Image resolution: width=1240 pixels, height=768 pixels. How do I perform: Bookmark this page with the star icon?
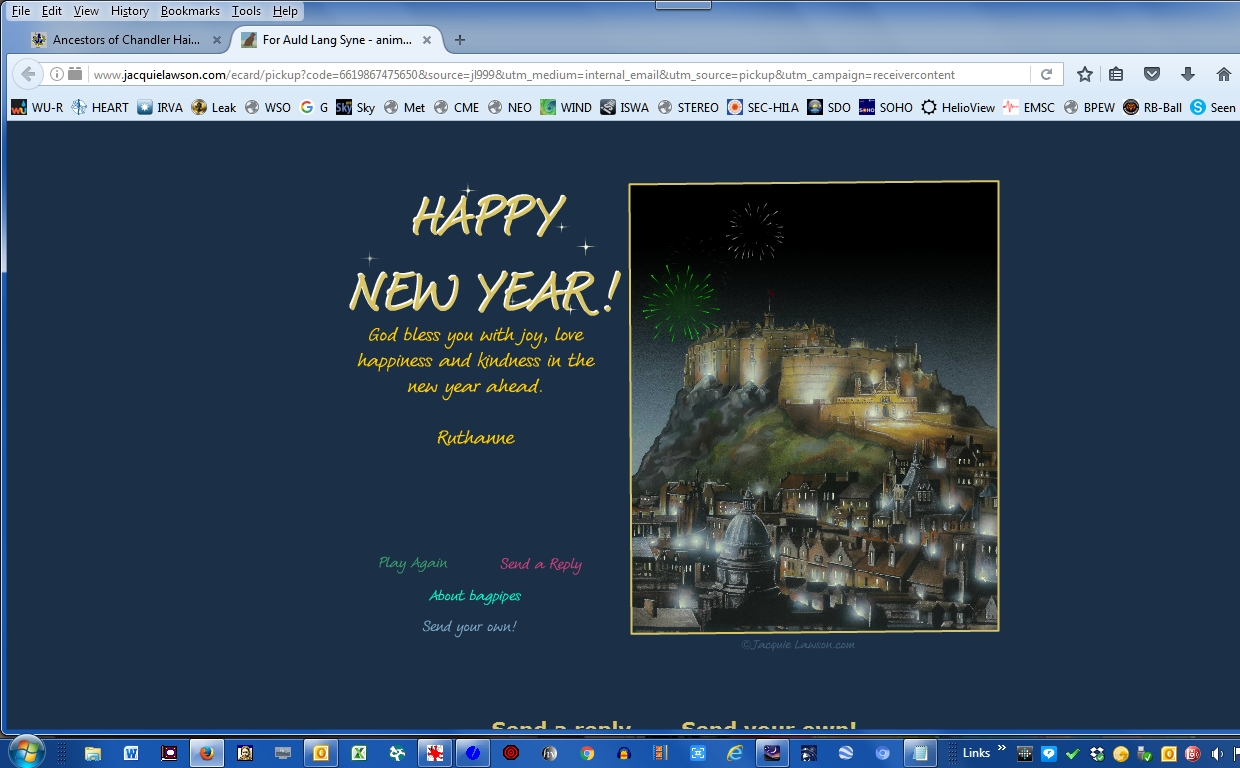pos(1085,74)
